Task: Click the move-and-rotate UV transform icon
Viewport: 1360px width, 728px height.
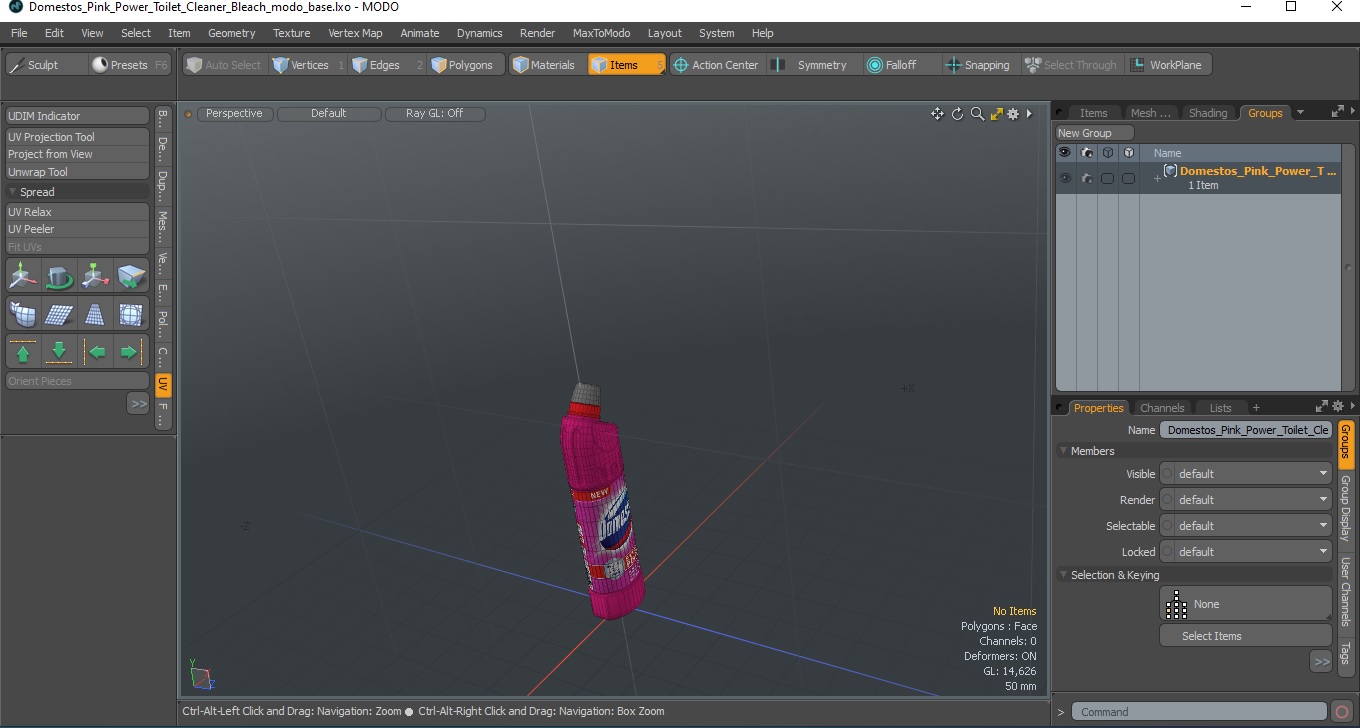Action: [x=23, y=276]
